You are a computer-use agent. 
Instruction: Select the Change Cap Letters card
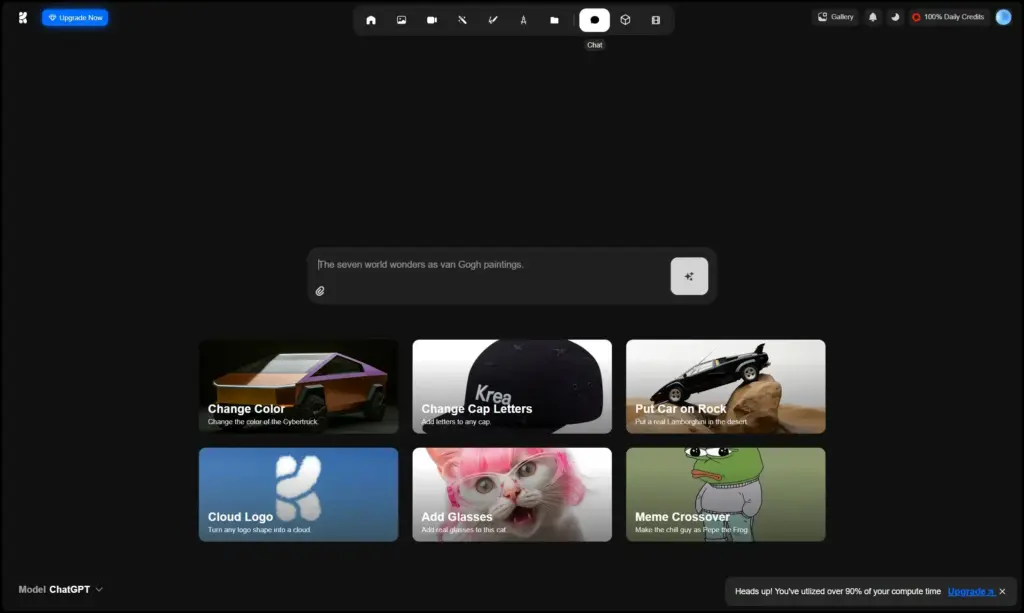point(512,386)
